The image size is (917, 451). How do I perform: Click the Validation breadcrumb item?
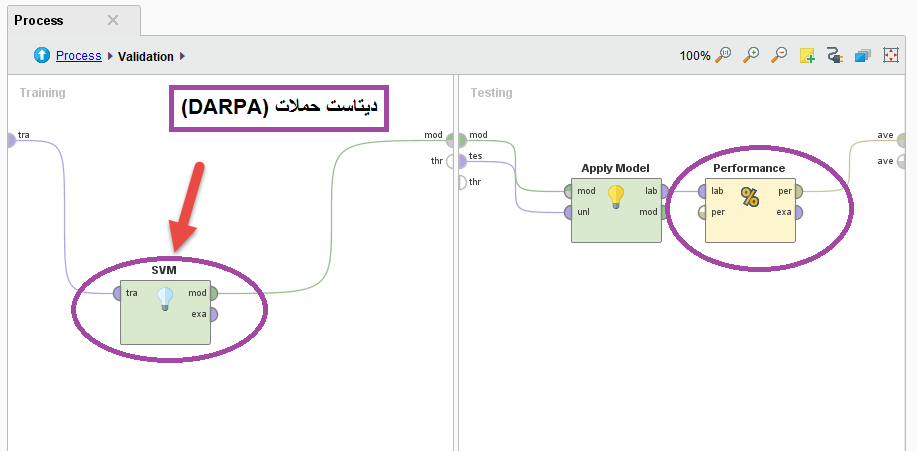(146, 57)
